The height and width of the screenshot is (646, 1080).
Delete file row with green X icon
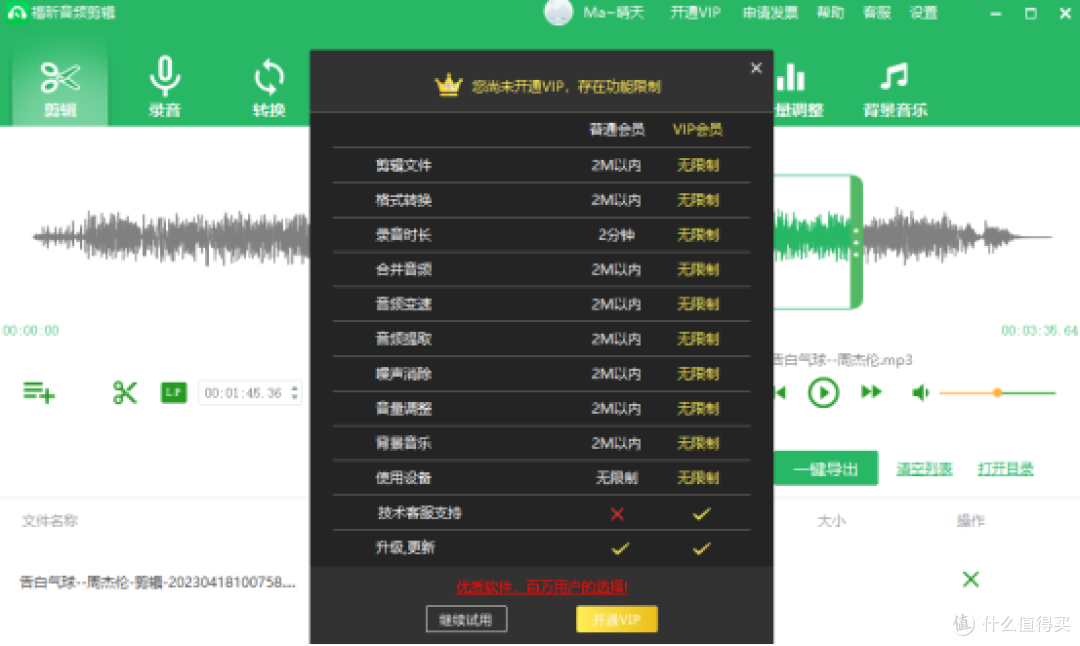(970, 579)
